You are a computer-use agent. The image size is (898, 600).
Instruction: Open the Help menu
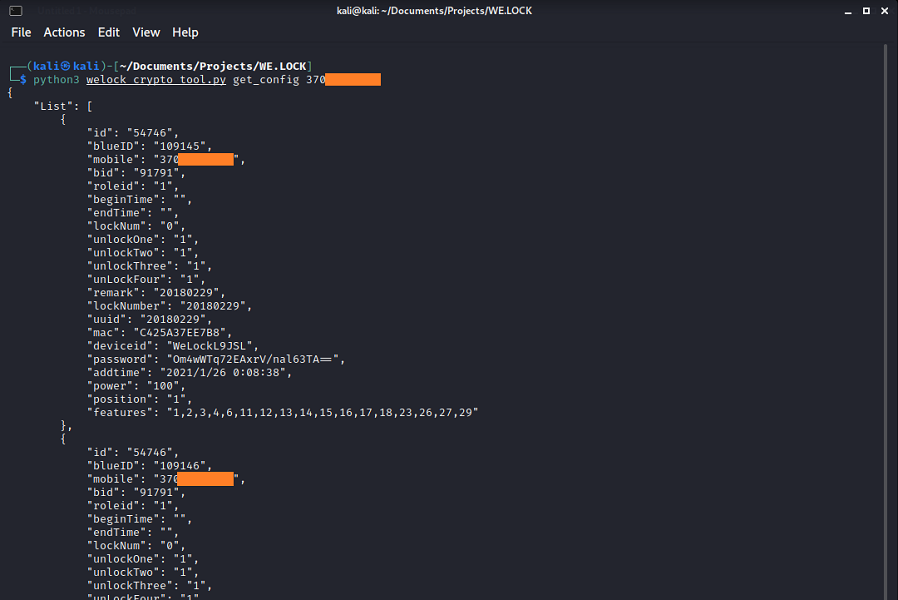point(185,32)
